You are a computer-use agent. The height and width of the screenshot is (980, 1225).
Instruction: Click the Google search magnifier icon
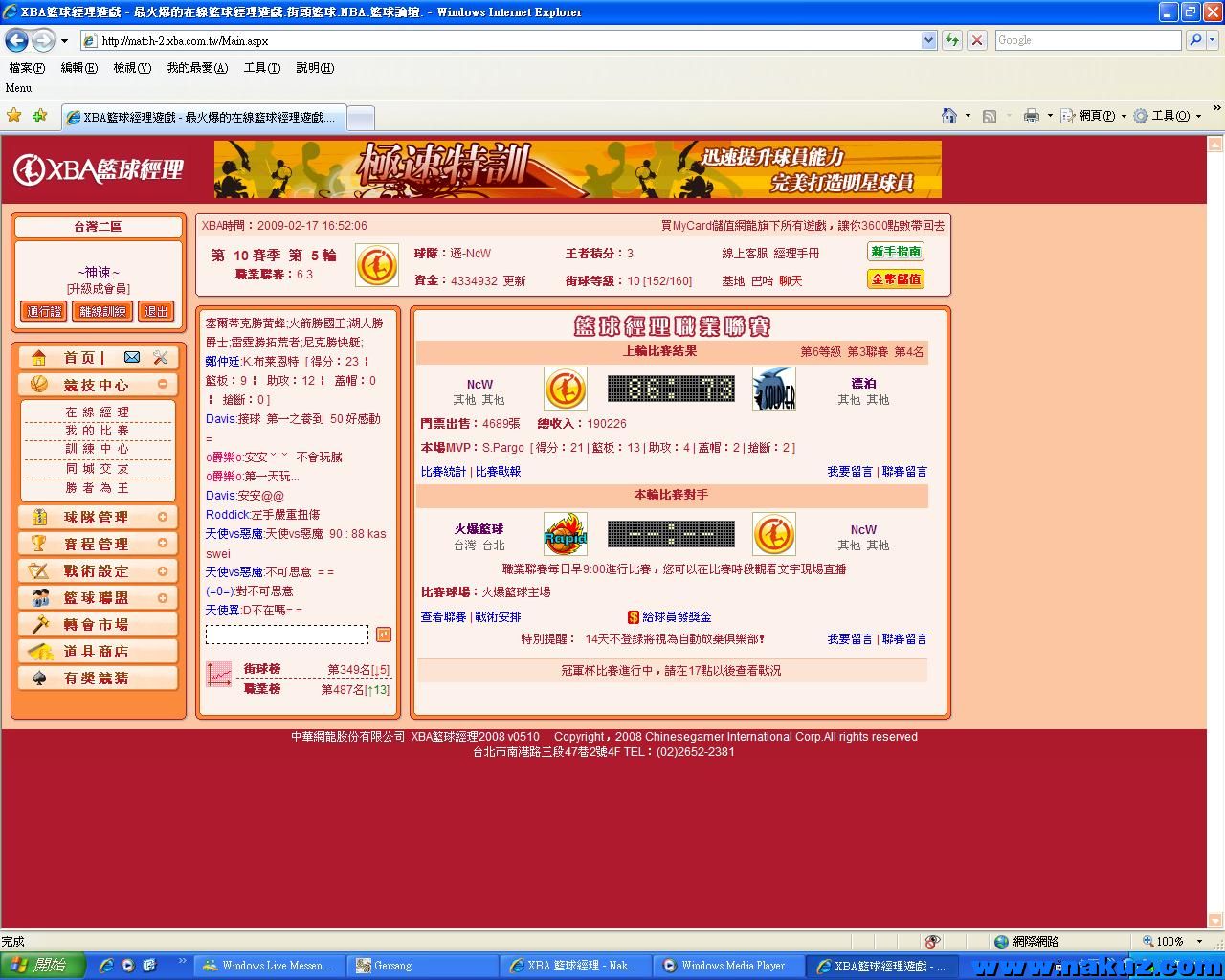click(x=1194, y=40)
